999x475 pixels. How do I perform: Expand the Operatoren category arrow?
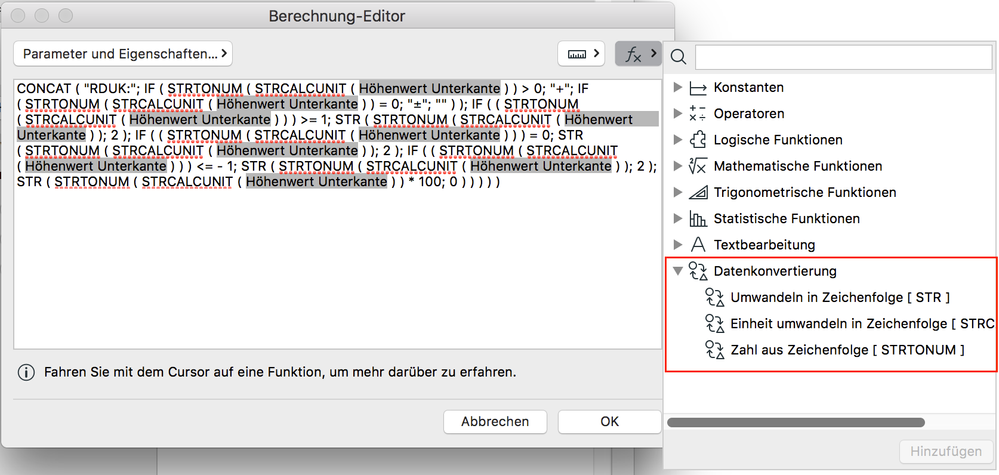pos(677,113)
